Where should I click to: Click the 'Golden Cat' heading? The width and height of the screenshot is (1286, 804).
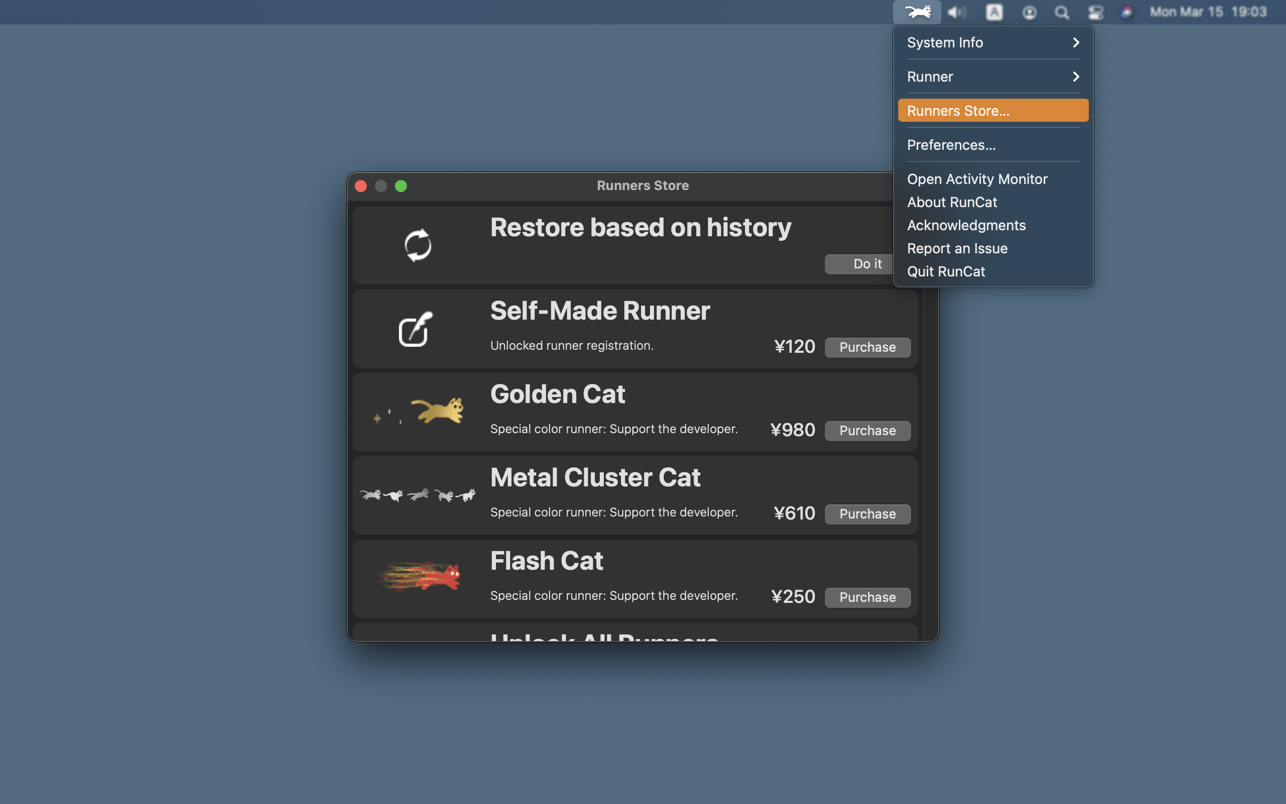[558, 394]
